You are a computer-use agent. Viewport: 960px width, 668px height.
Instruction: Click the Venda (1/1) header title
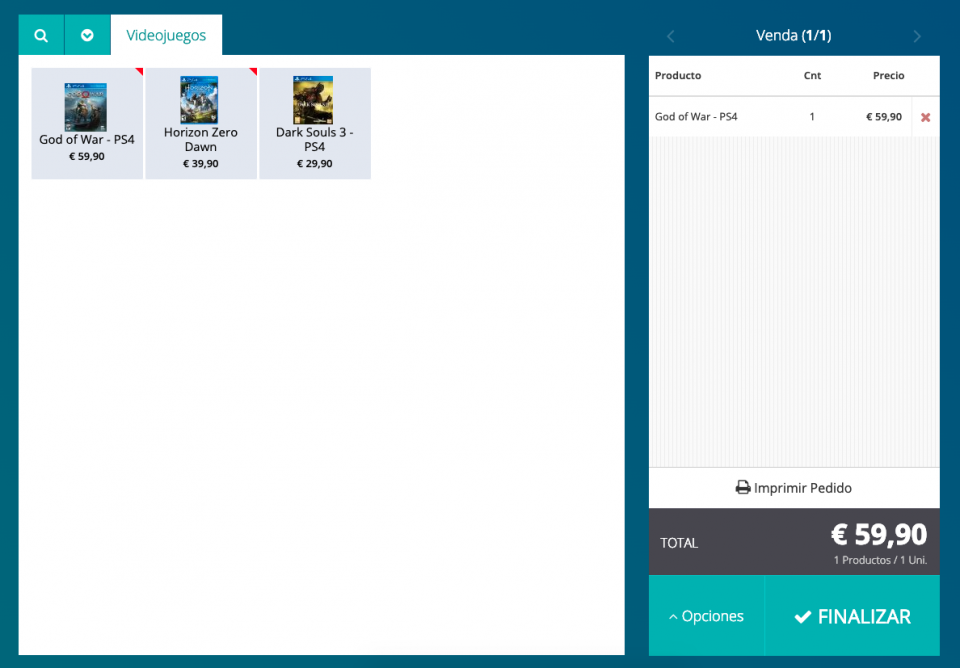coord(793,36)
